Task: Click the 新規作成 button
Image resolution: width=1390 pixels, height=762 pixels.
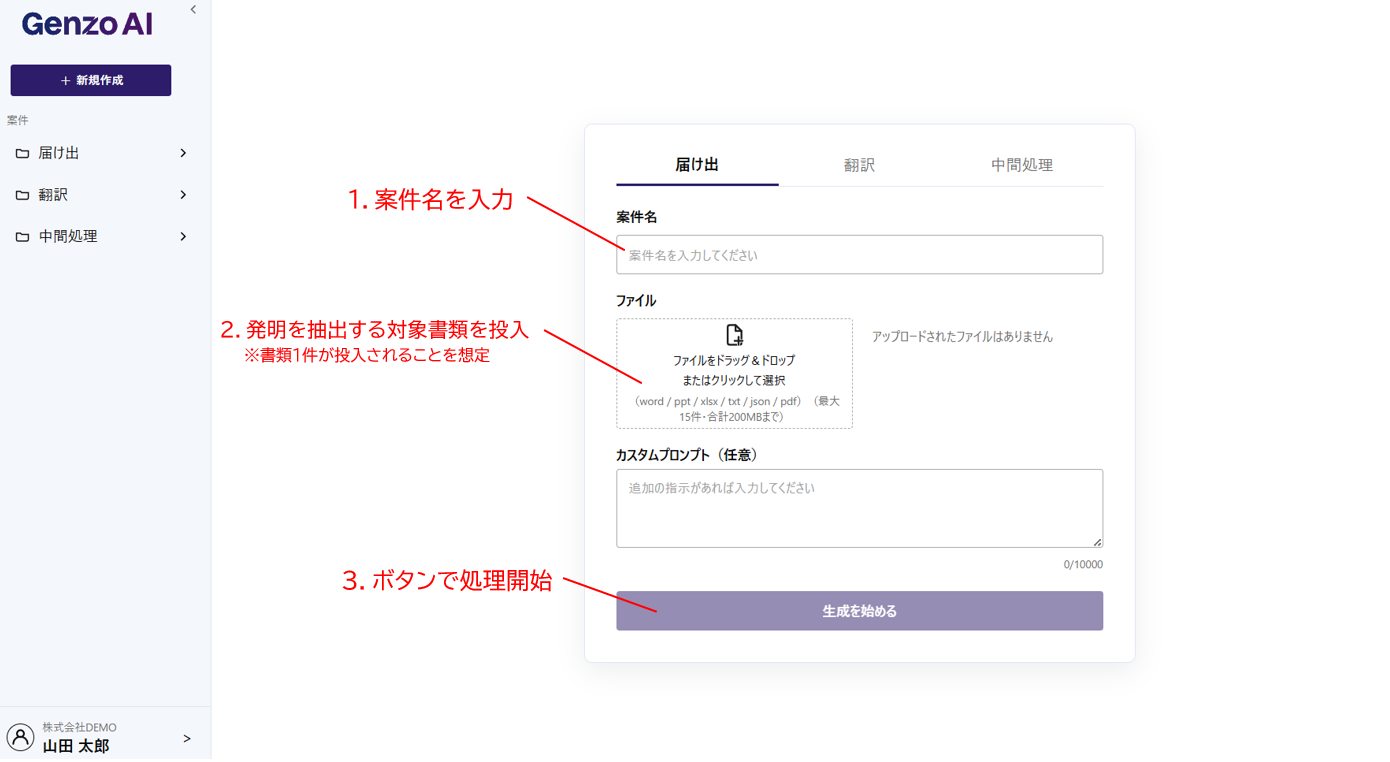Action: [x=91, y=80]
